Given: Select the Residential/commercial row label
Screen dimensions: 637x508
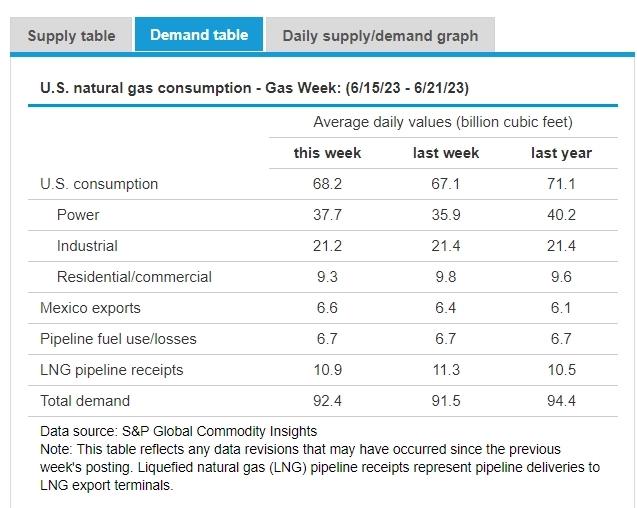Looking at the screenshot, I should point(134,277).
